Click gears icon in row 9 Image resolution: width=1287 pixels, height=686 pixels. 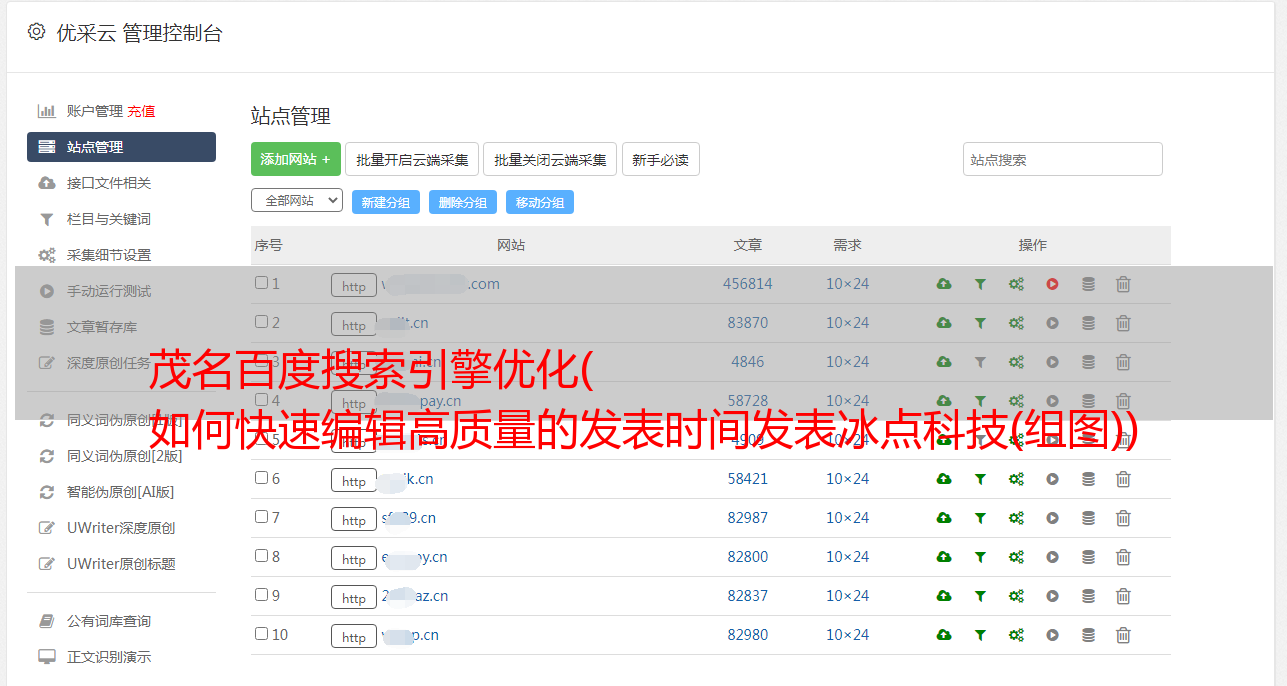click(1016, 596)
